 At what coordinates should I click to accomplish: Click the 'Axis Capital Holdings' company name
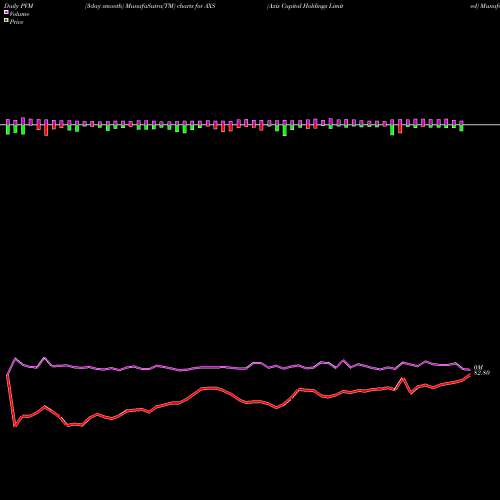[298, 6]
